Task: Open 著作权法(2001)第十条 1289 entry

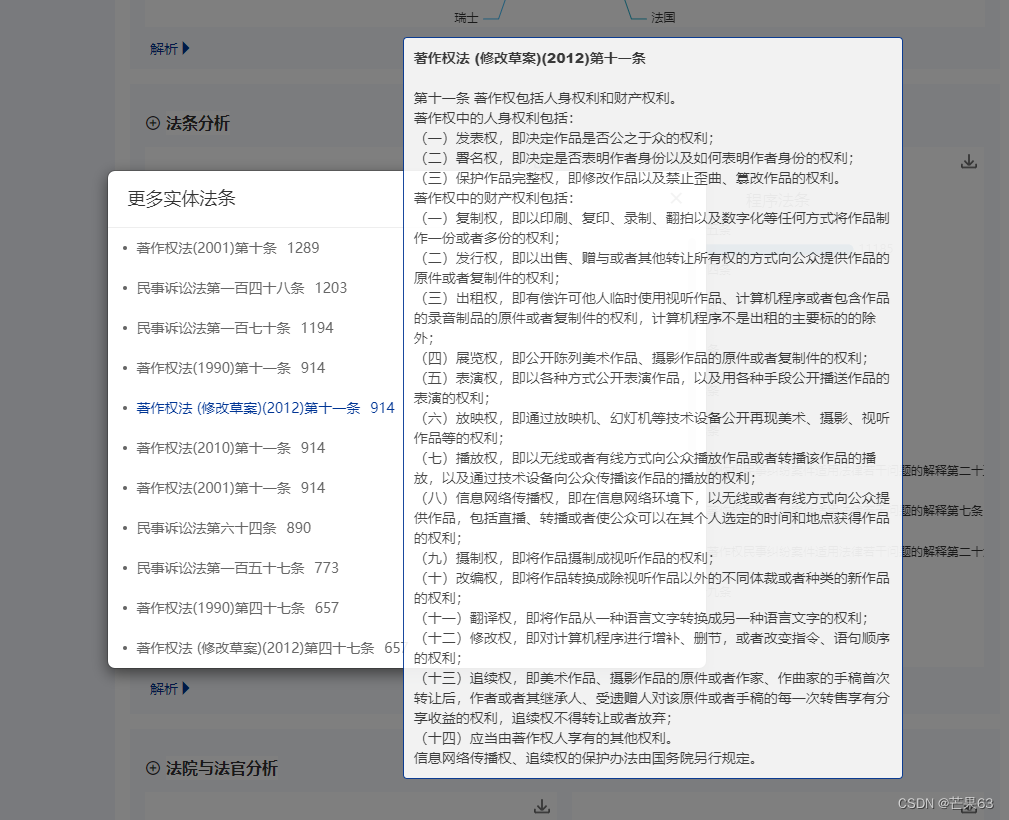Action: 228,248
